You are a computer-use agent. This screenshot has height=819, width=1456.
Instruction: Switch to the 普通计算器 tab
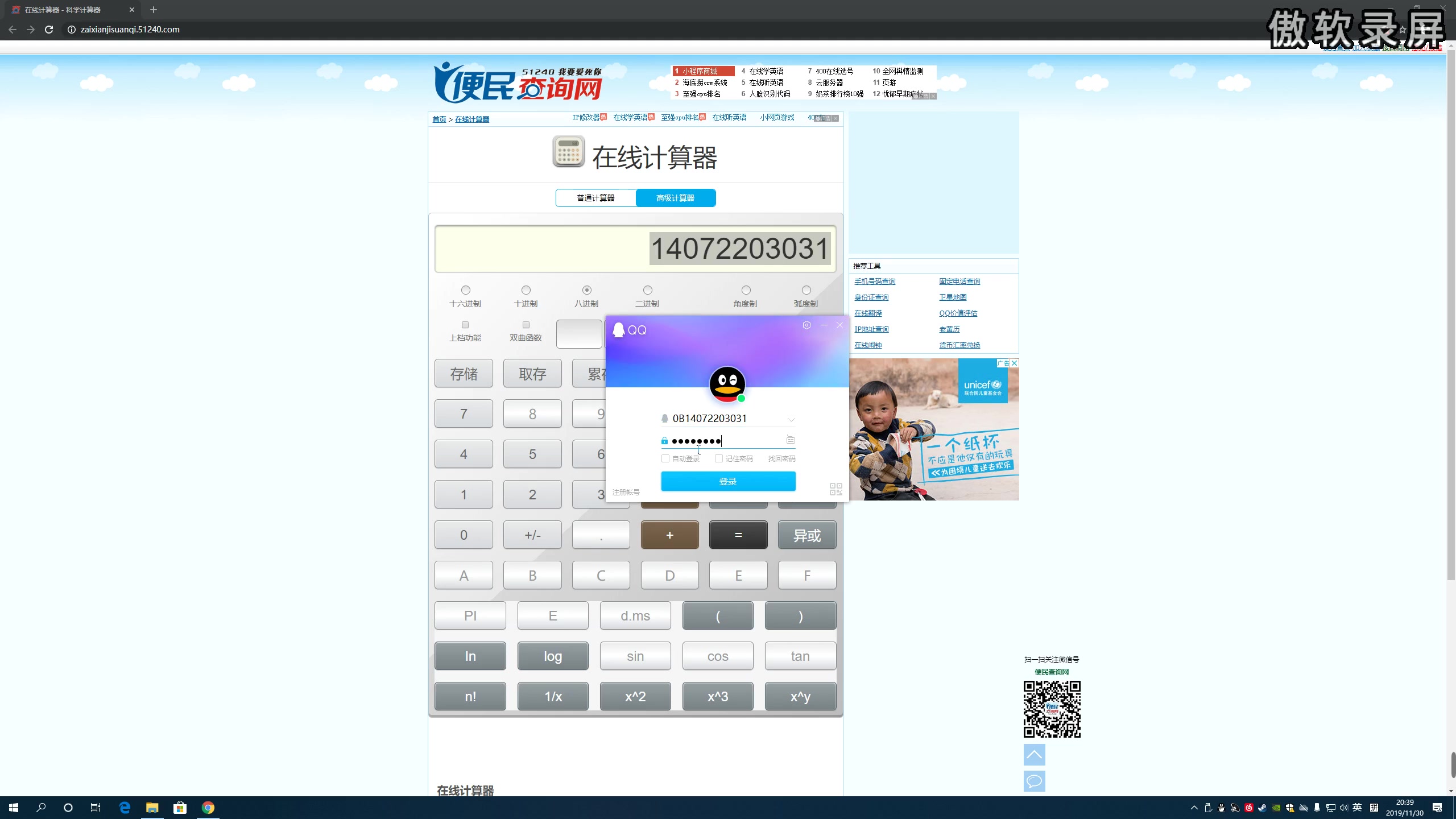tap(596, 198)
